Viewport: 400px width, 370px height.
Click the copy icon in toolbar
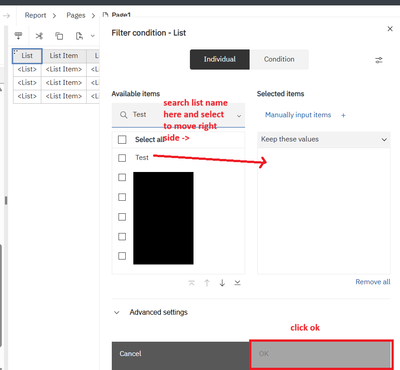click(59, 36)
